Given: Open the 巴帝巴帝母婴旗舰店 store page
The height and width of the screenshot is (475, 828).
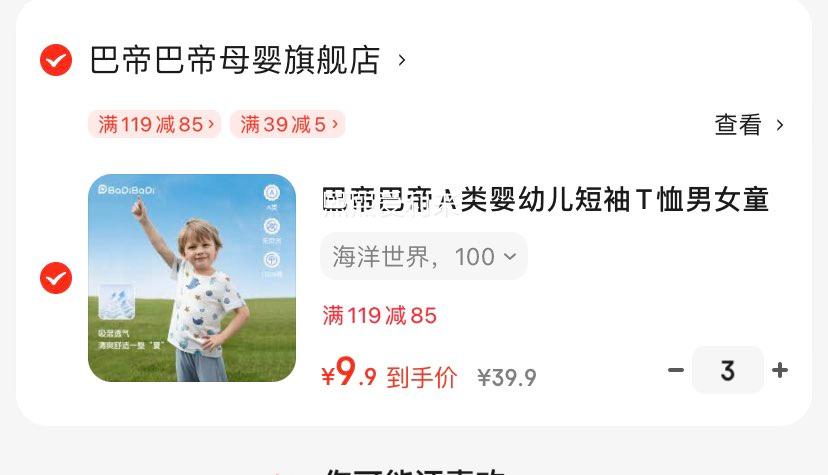Looking at the screenshot, I should click(234, 60).
